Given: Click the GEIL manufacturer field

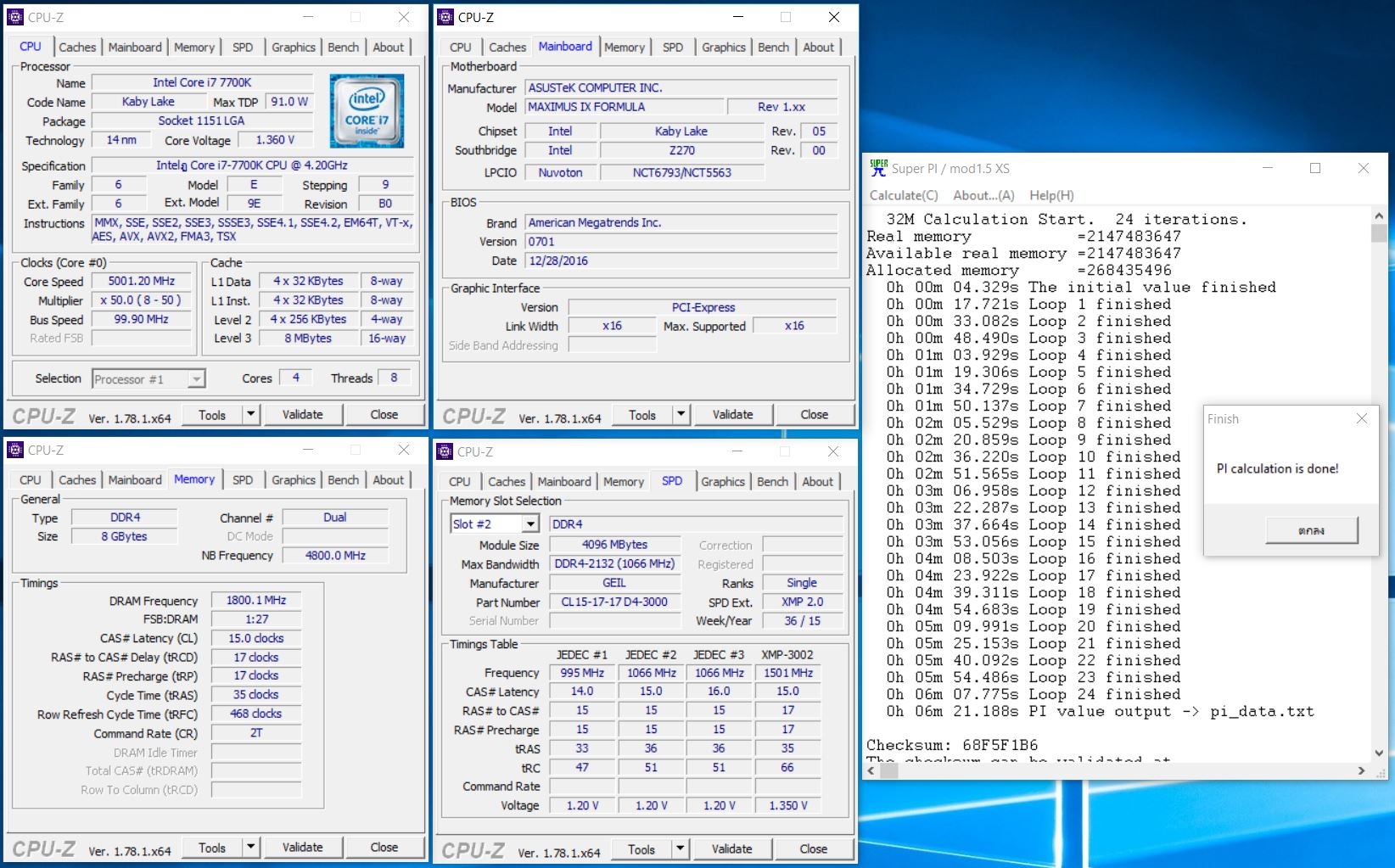Looking at the screenshot, I should [x=614, y=583].
